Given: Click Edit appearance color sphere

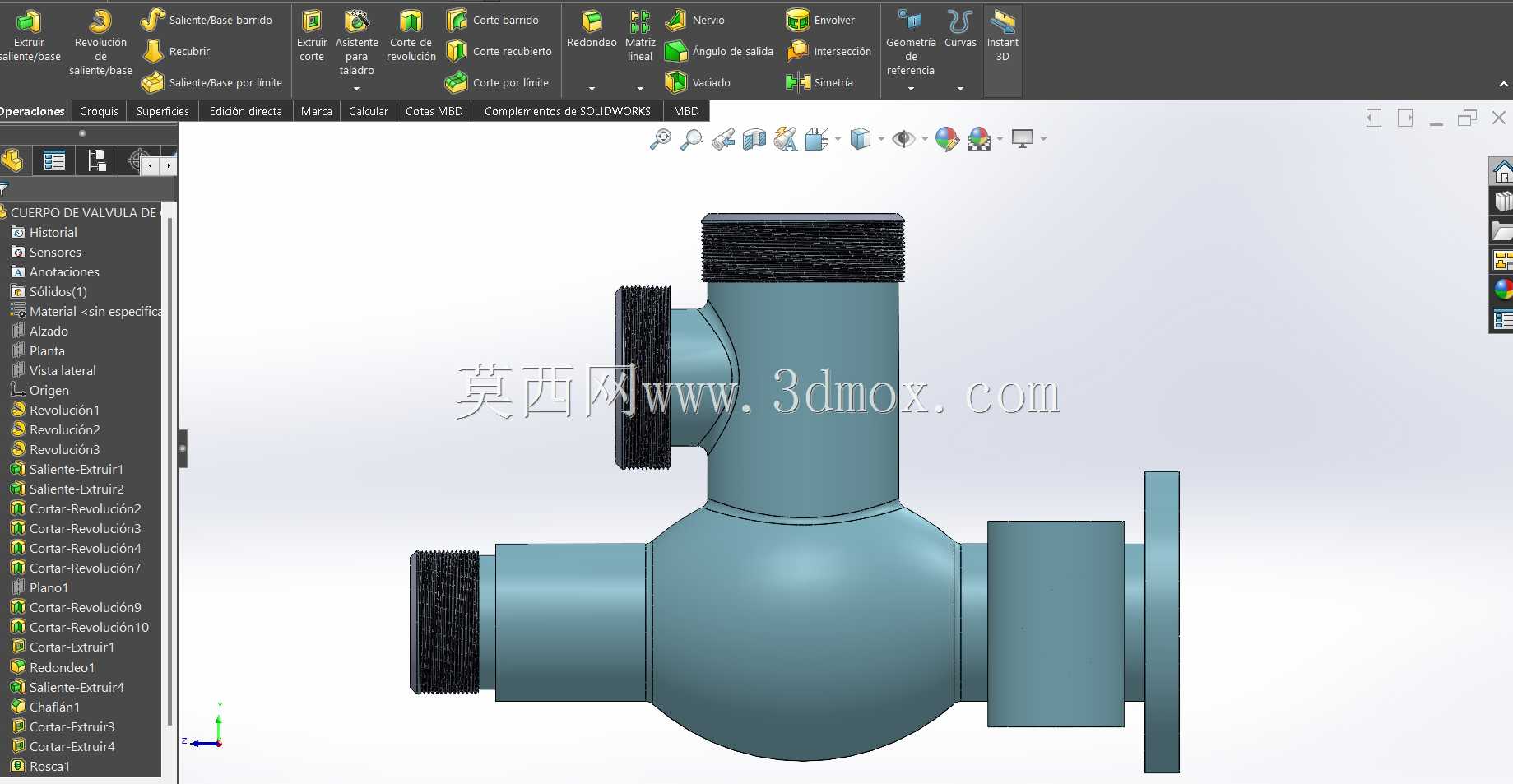Looking at the screenshot, I should coord(947,139).
